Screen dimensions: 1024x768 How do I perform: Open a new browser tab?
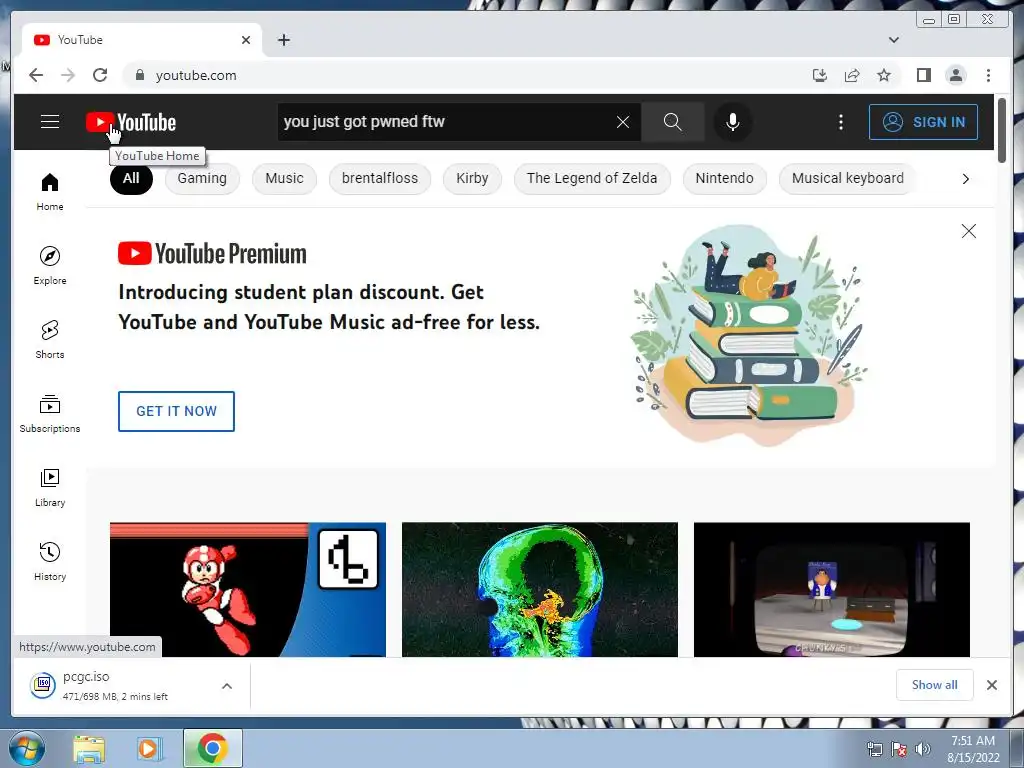tap(283, 40)
